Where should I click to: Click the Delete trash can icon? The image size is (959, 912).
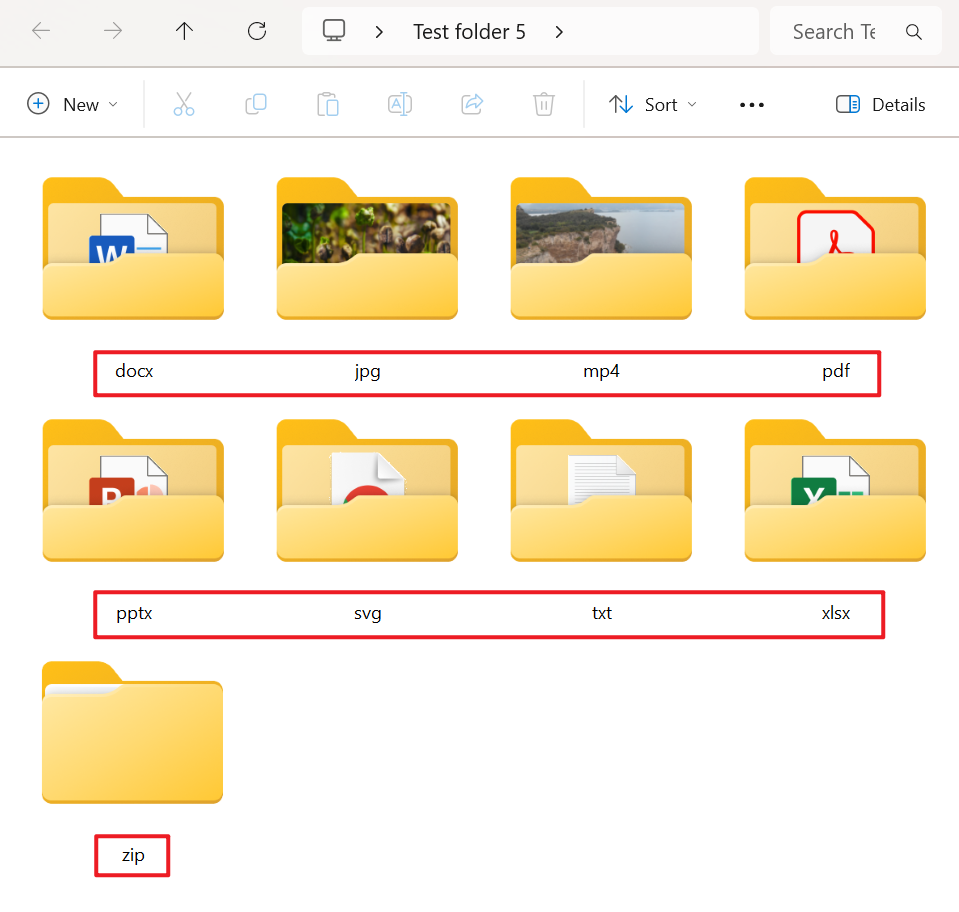pos(544,105)
